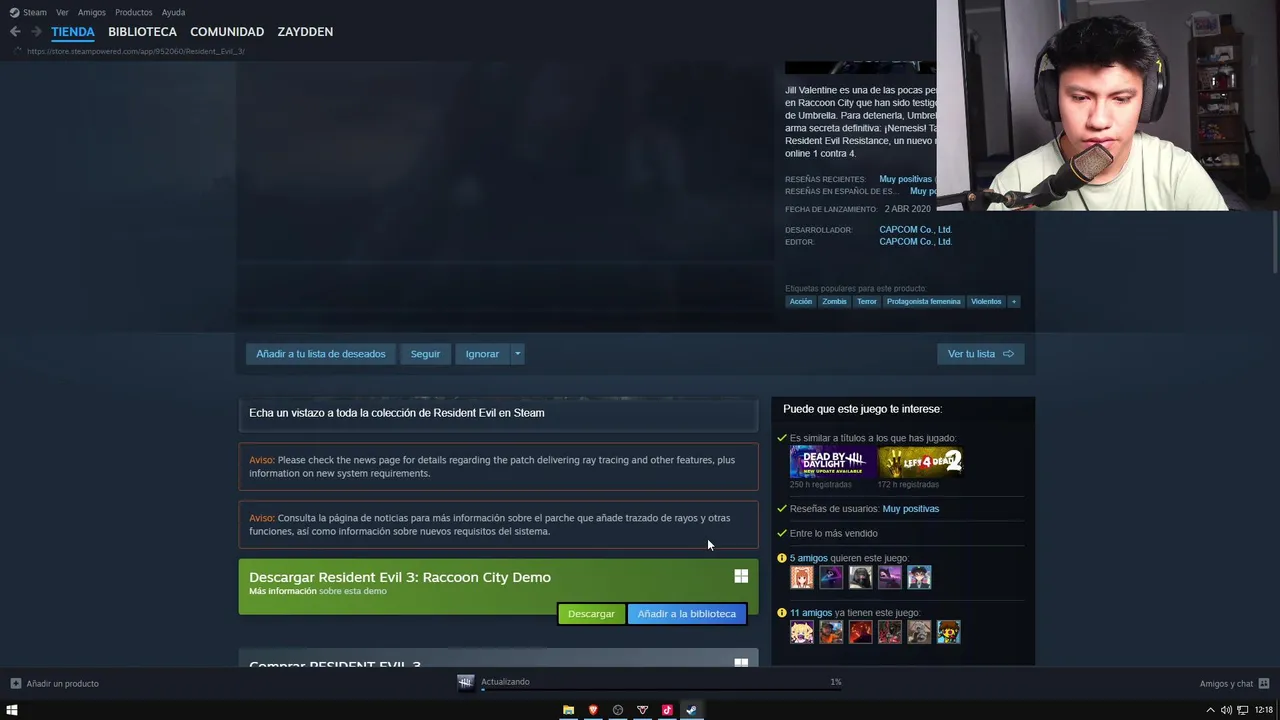Select the Terror tag
The height and width of the screenshot is (720, 1280).
[x=866, y=301]
